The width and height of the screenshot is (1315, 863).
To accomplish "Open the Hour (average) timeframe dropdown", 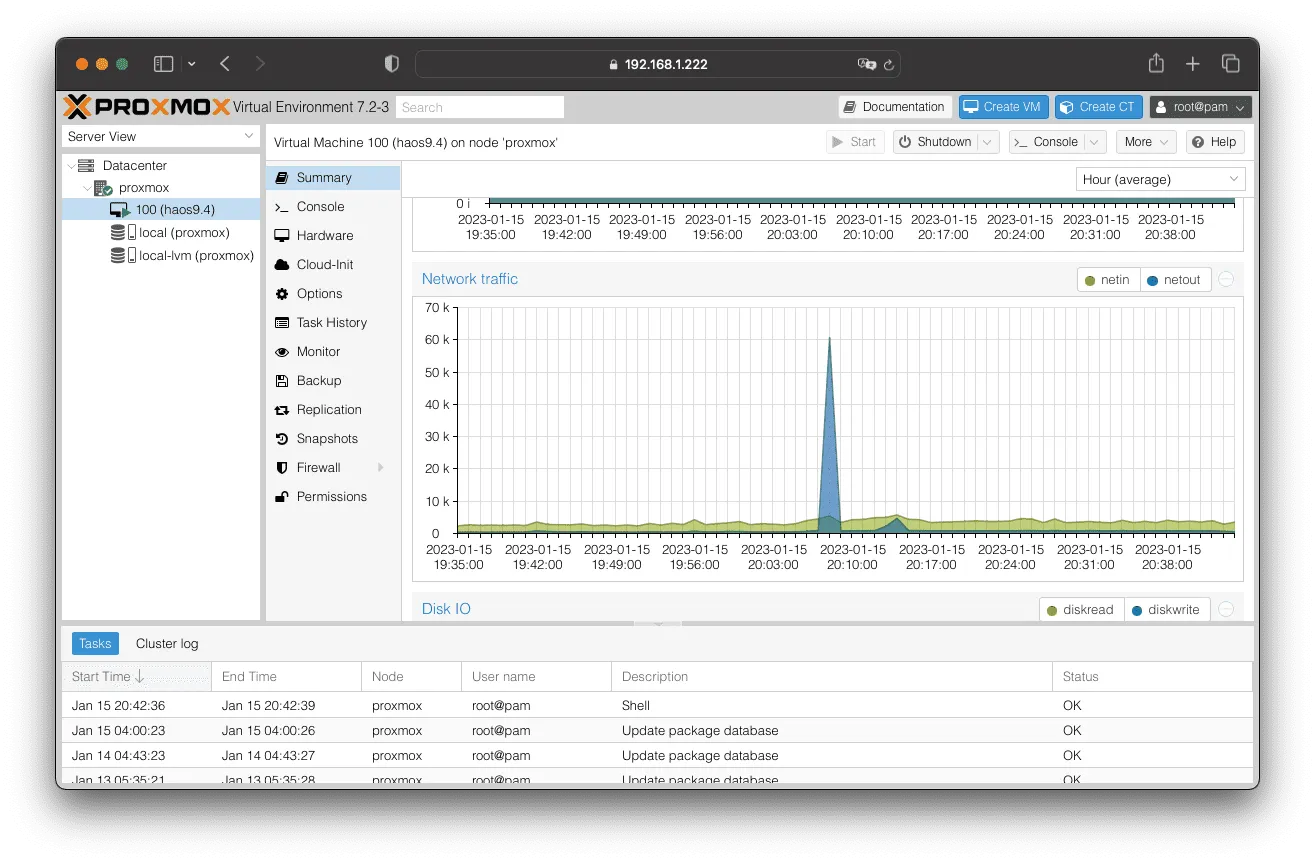I will point(1160,180).
